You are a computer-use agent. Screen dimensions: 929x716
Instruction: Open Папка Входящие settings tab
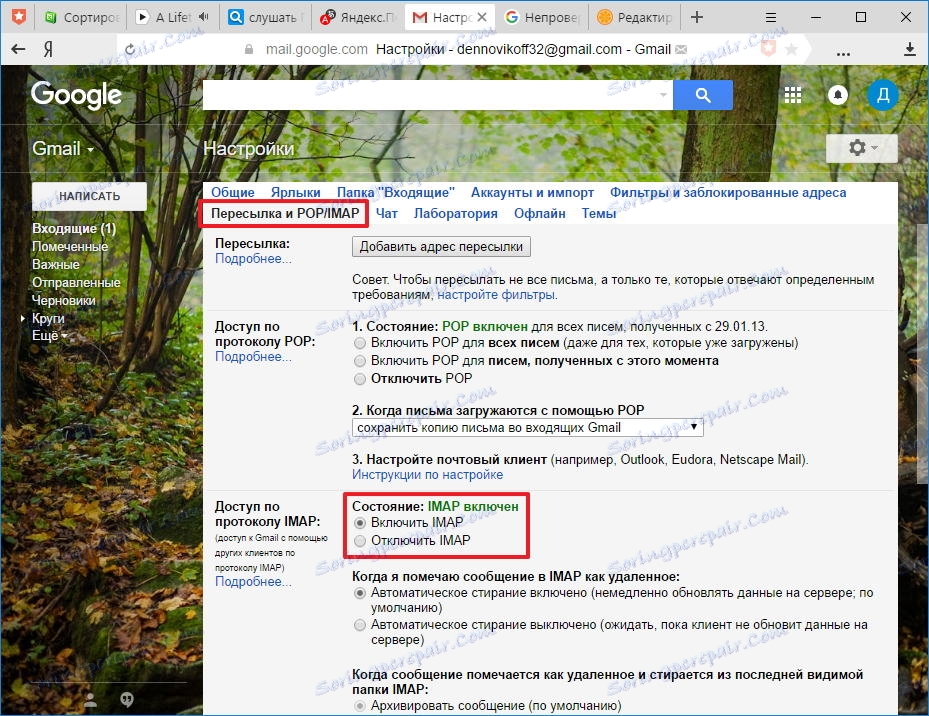(396, 192)
